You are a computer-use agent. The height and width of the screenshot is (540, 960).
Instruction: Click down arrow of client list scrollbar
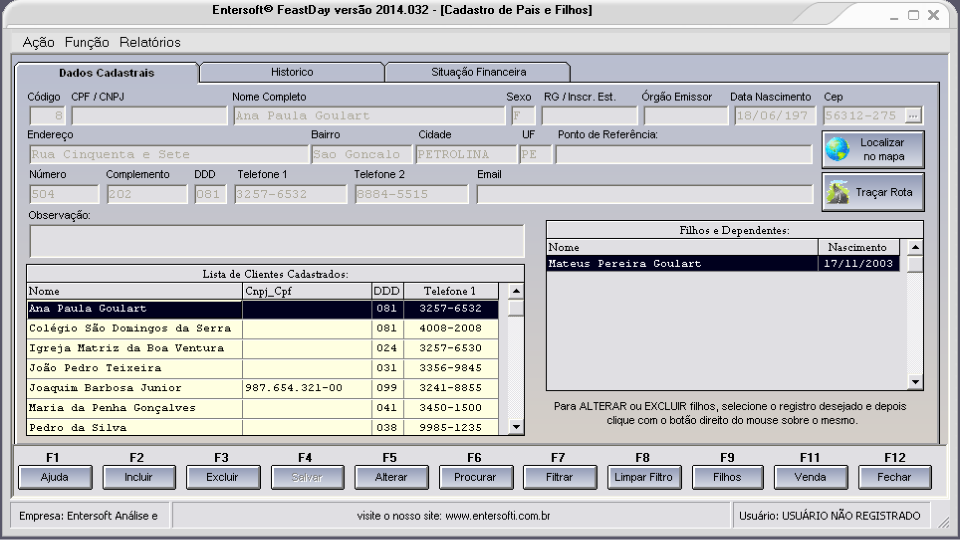(516, 427)
